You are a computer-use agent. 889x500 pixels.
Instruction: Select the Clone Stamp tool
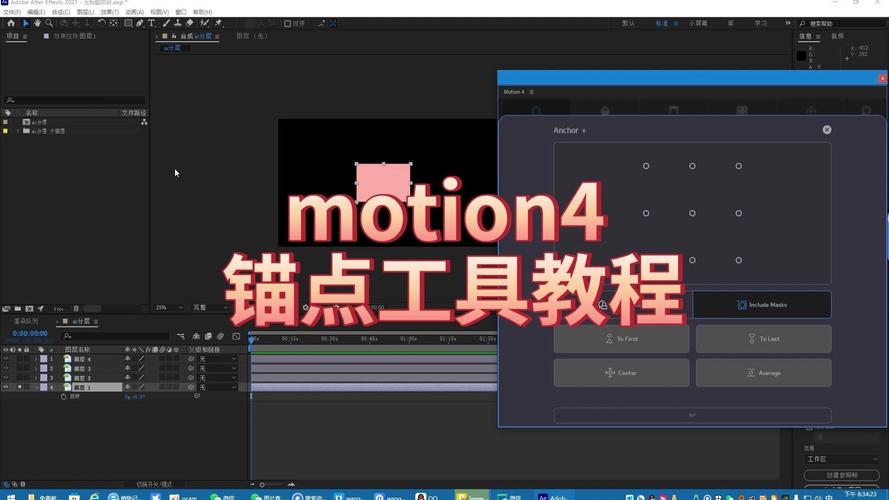click(177, 23)
